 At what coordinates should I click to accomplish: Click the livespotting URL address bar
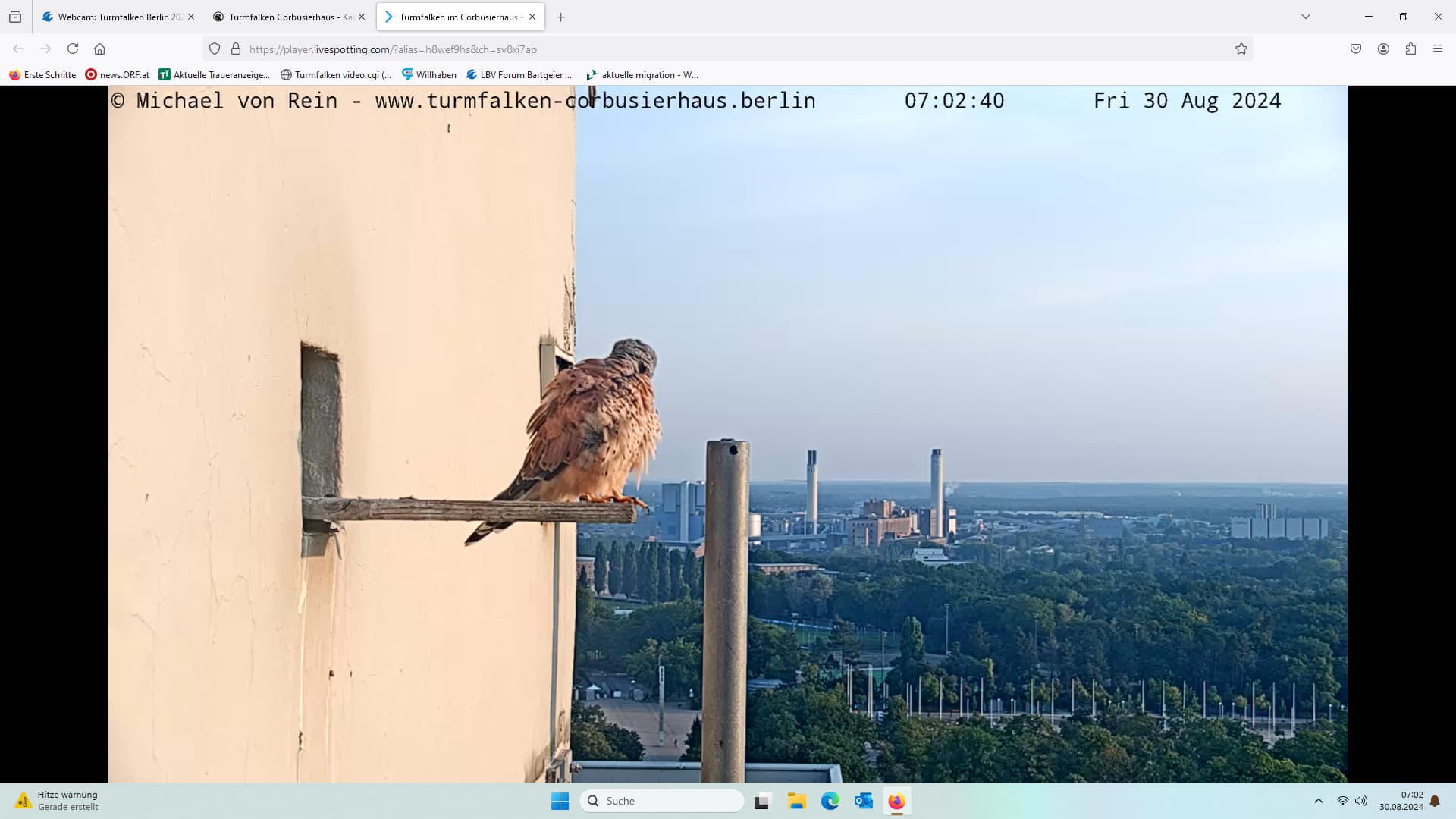(x=682, y=49)
